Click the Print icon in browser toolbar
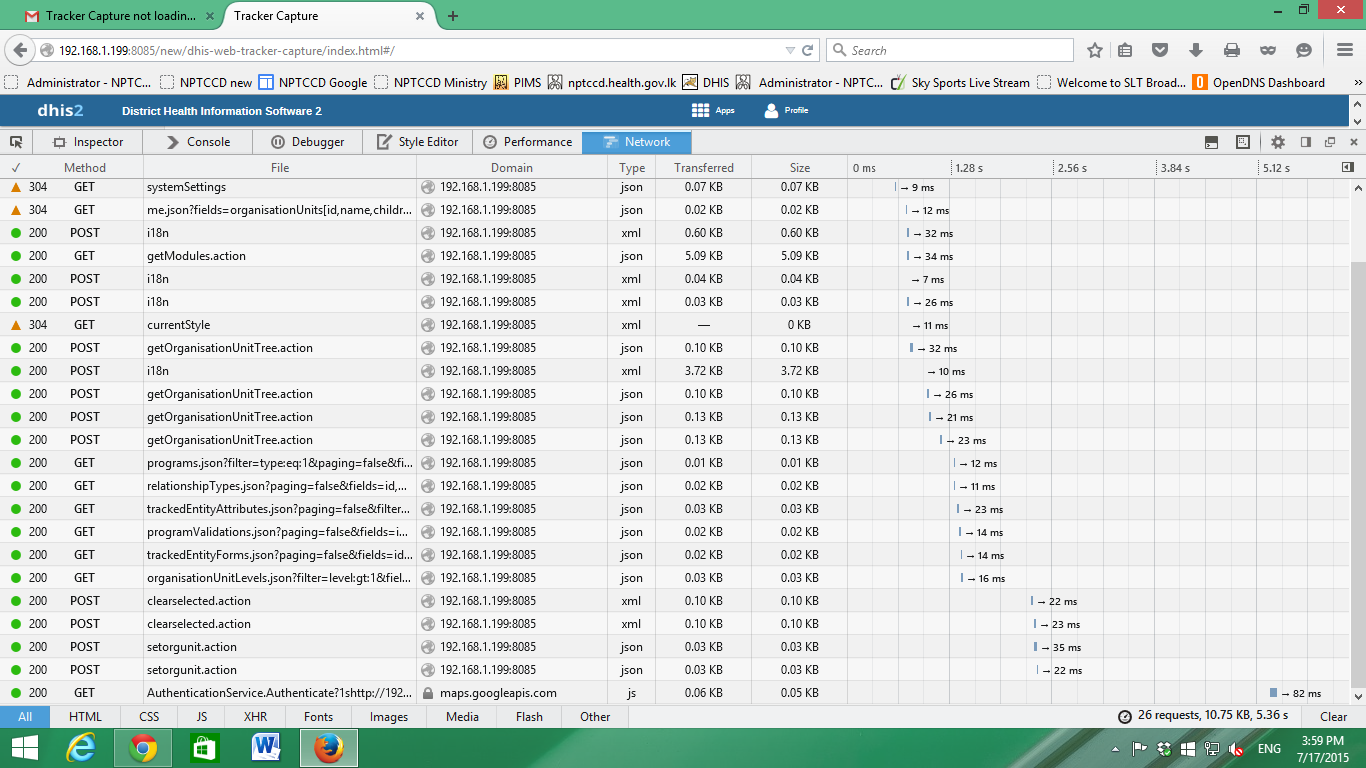Screen dimensions: 1366x768 pyautogui.click(x=1232, y=50)
